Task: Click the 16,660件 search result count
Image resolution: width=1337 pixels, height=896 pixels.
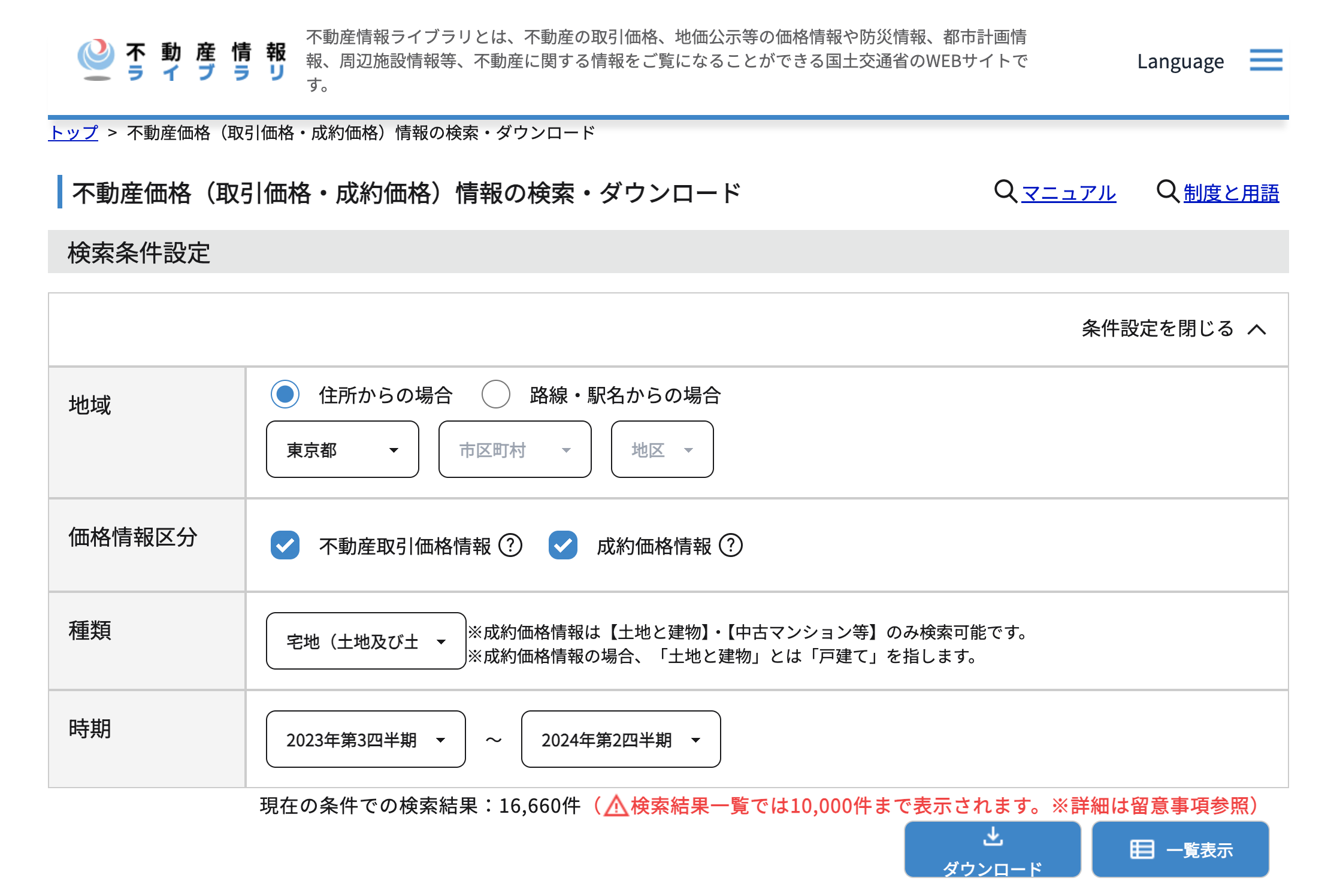Action: coord(540,806)
